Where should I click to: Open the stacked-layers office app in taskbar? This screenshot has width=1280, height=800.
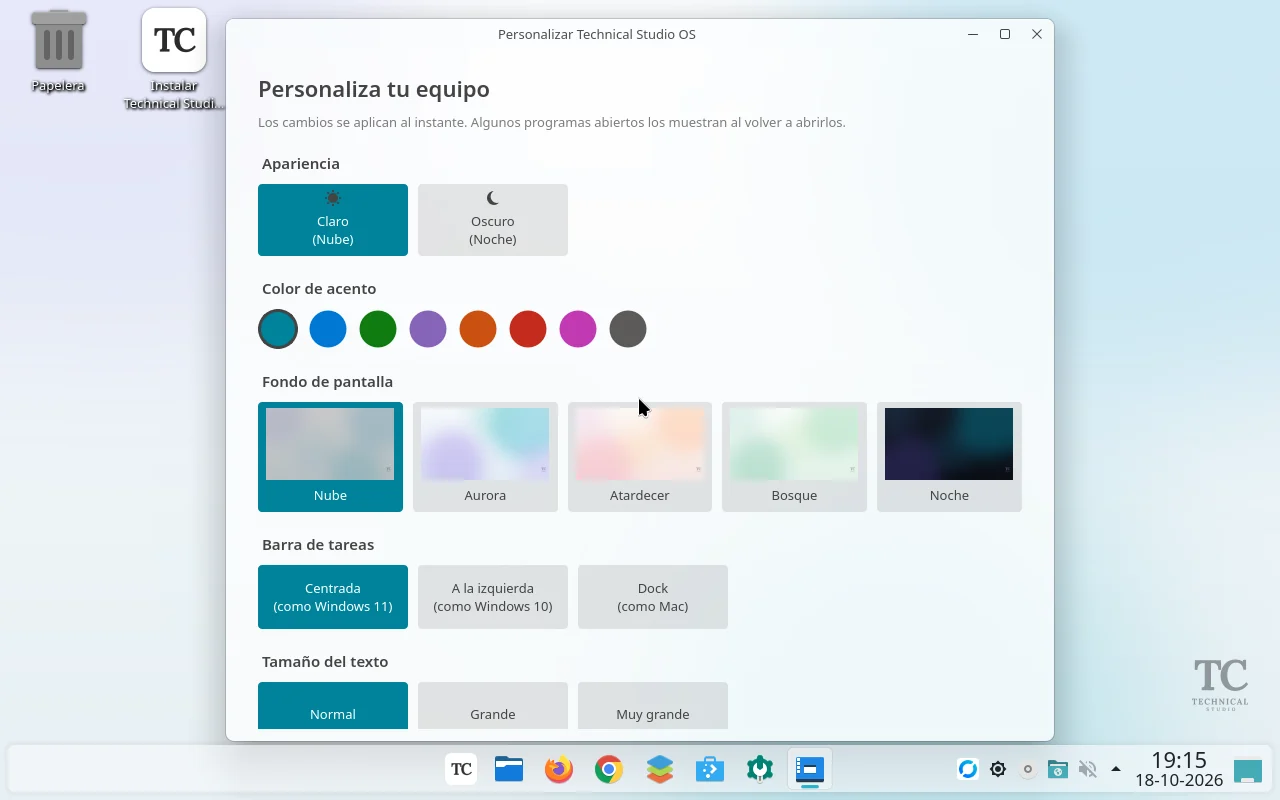[659, 769]
